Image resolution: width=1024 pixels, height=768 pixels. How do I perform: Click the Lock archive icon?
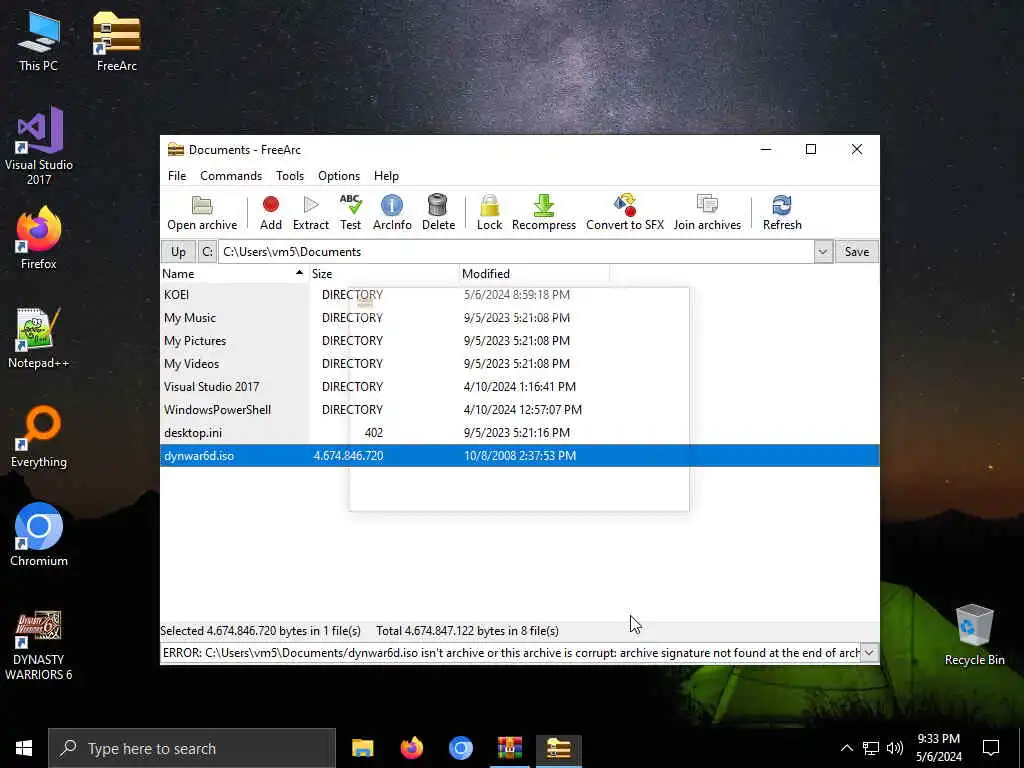(489, 212)
